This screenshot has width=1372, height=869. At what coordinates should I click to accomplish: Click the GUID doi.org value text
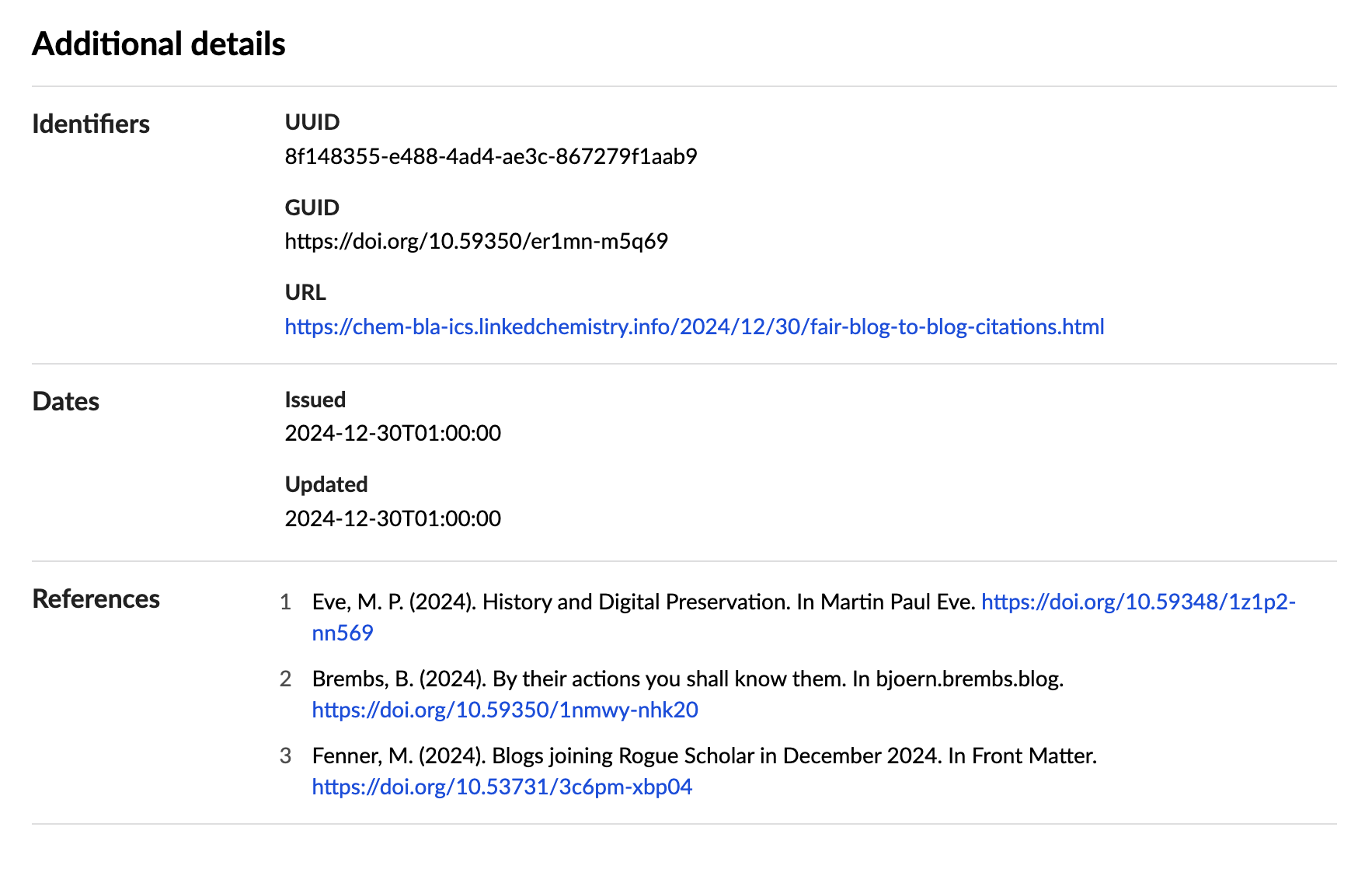(476, 241)
